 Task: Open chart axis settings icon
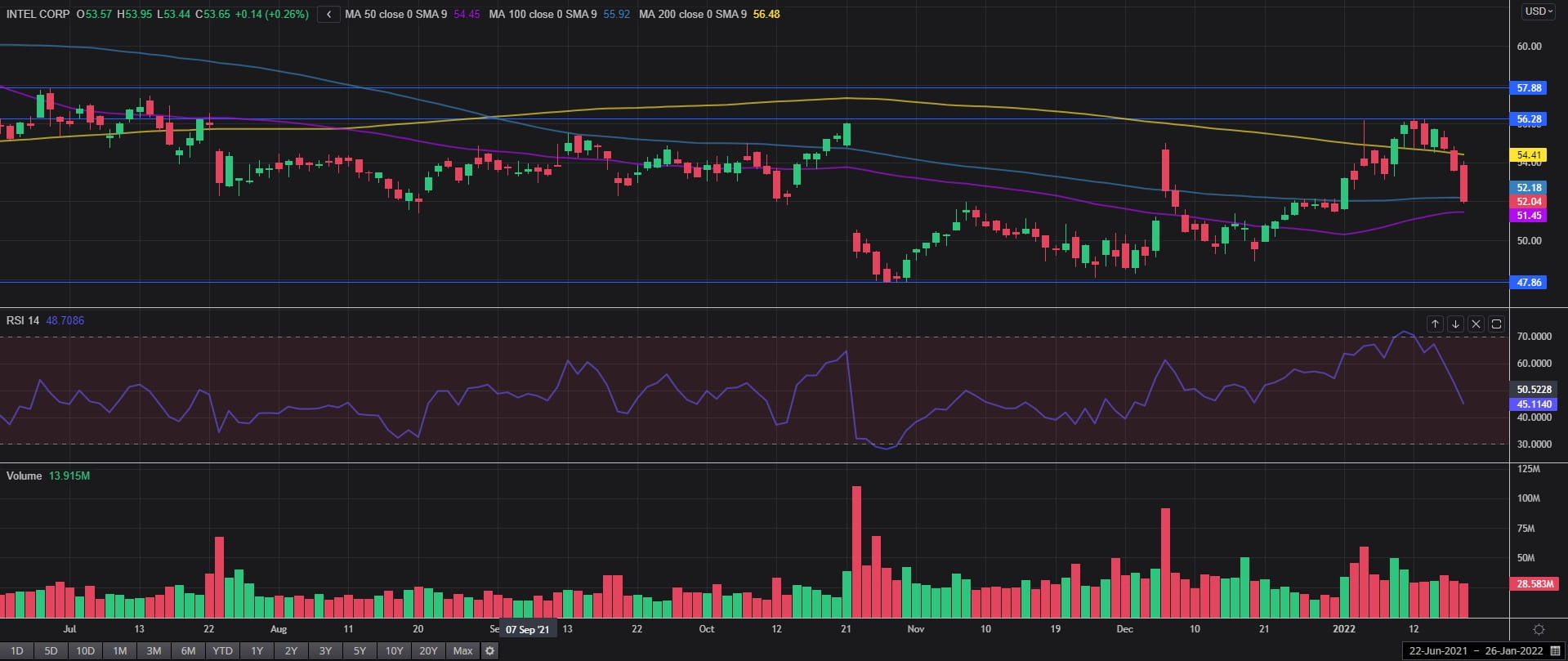tap(1539, 629)
